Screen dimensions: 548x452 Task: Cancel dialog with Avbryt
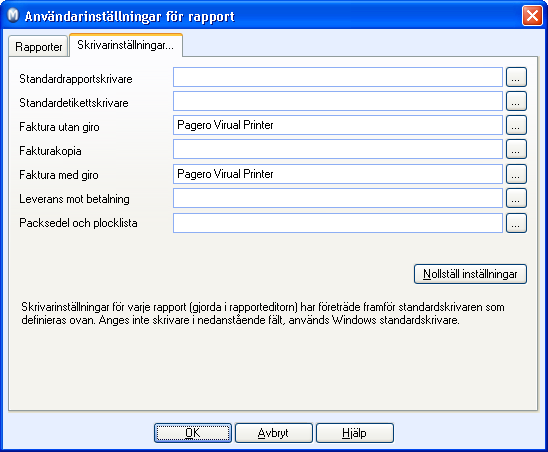point(274,433)
